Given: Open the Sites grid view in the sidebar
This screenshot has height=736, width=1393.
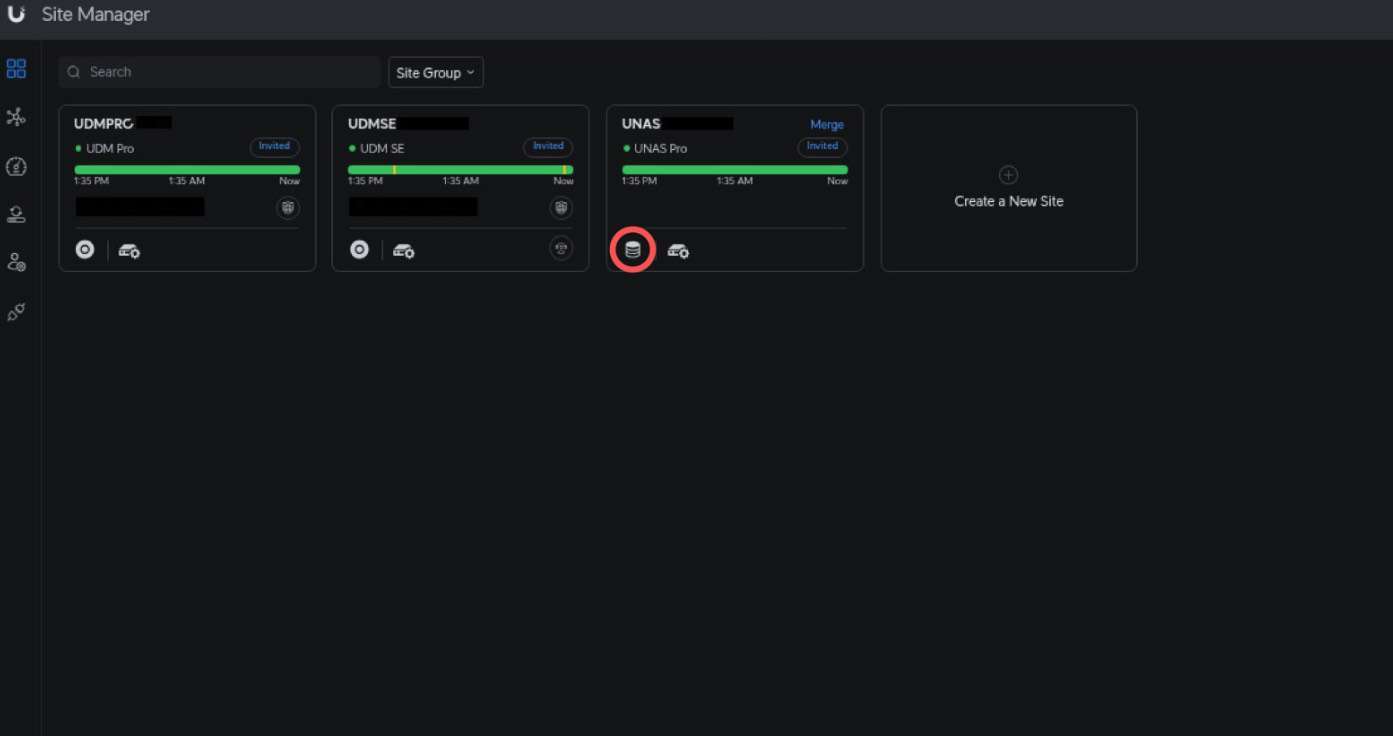Looking at the screenshot, I should pos(16,69).
